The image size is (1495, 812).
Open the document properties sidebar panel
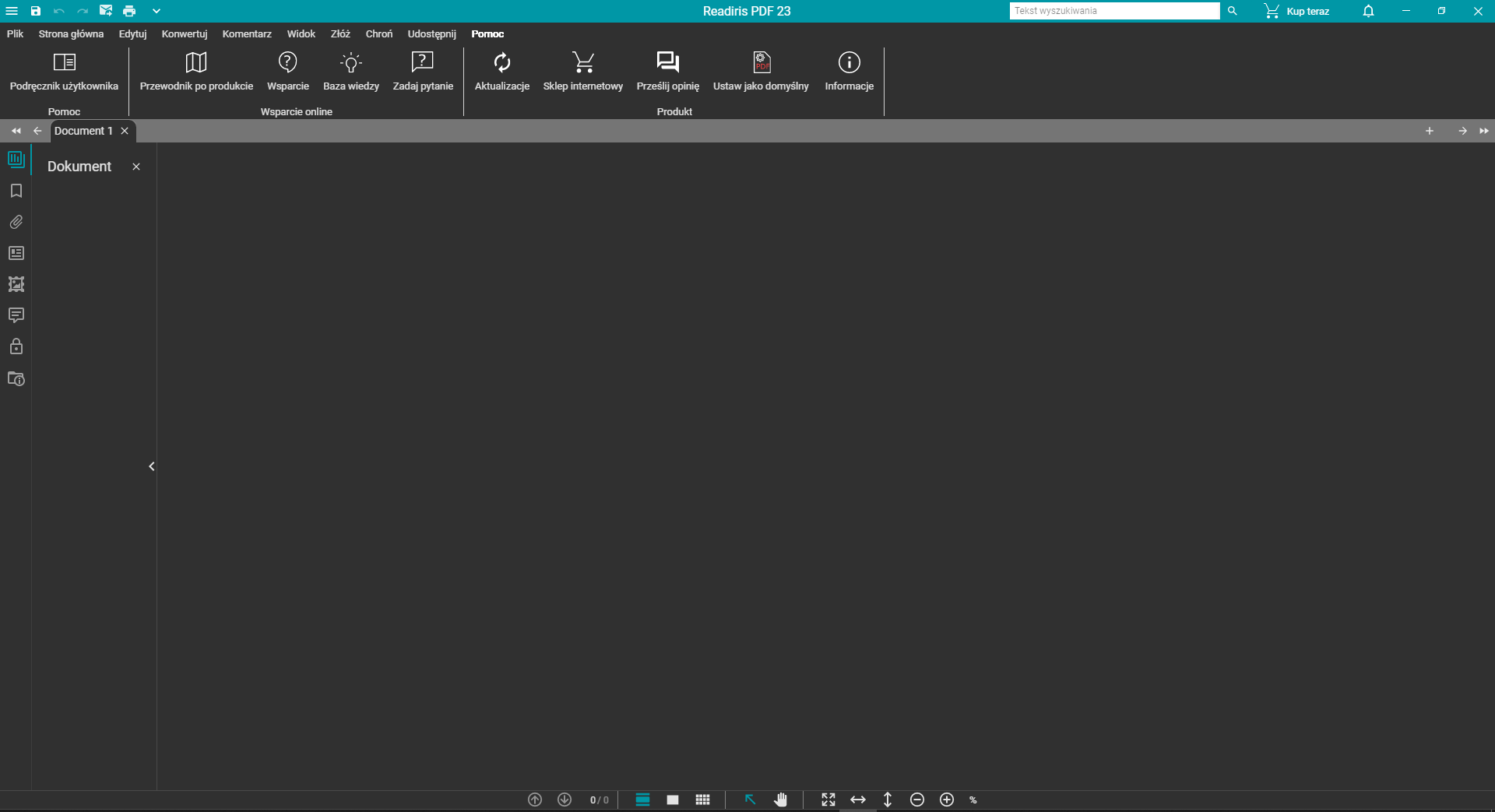(x=16, y=378)
